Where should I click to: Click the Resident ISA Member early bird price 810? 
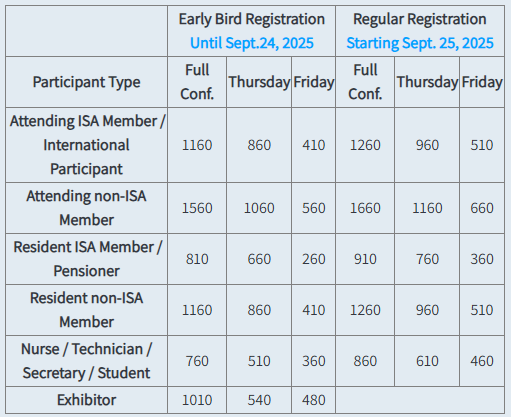pyautogui.click(x=197, y=259)
